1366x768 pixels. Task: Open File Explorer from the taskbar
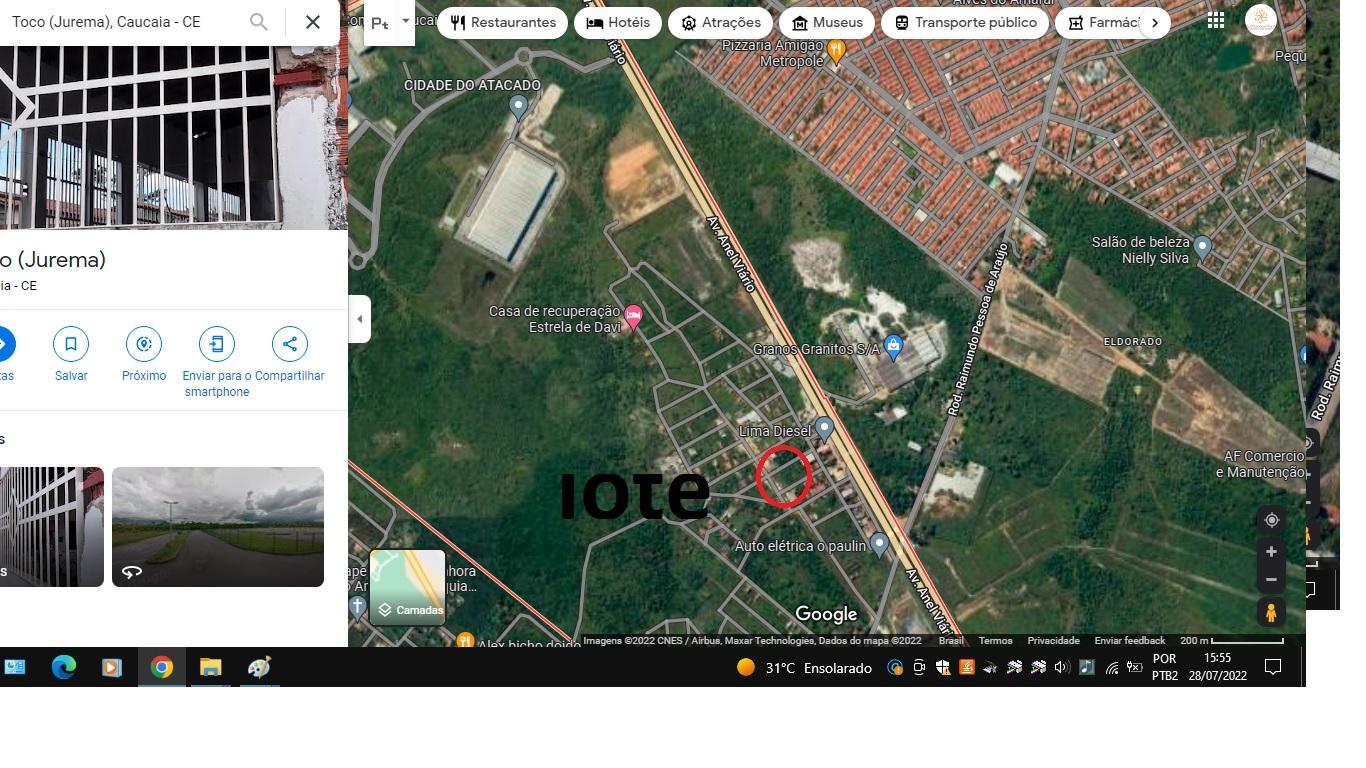[x=210, y=667]
